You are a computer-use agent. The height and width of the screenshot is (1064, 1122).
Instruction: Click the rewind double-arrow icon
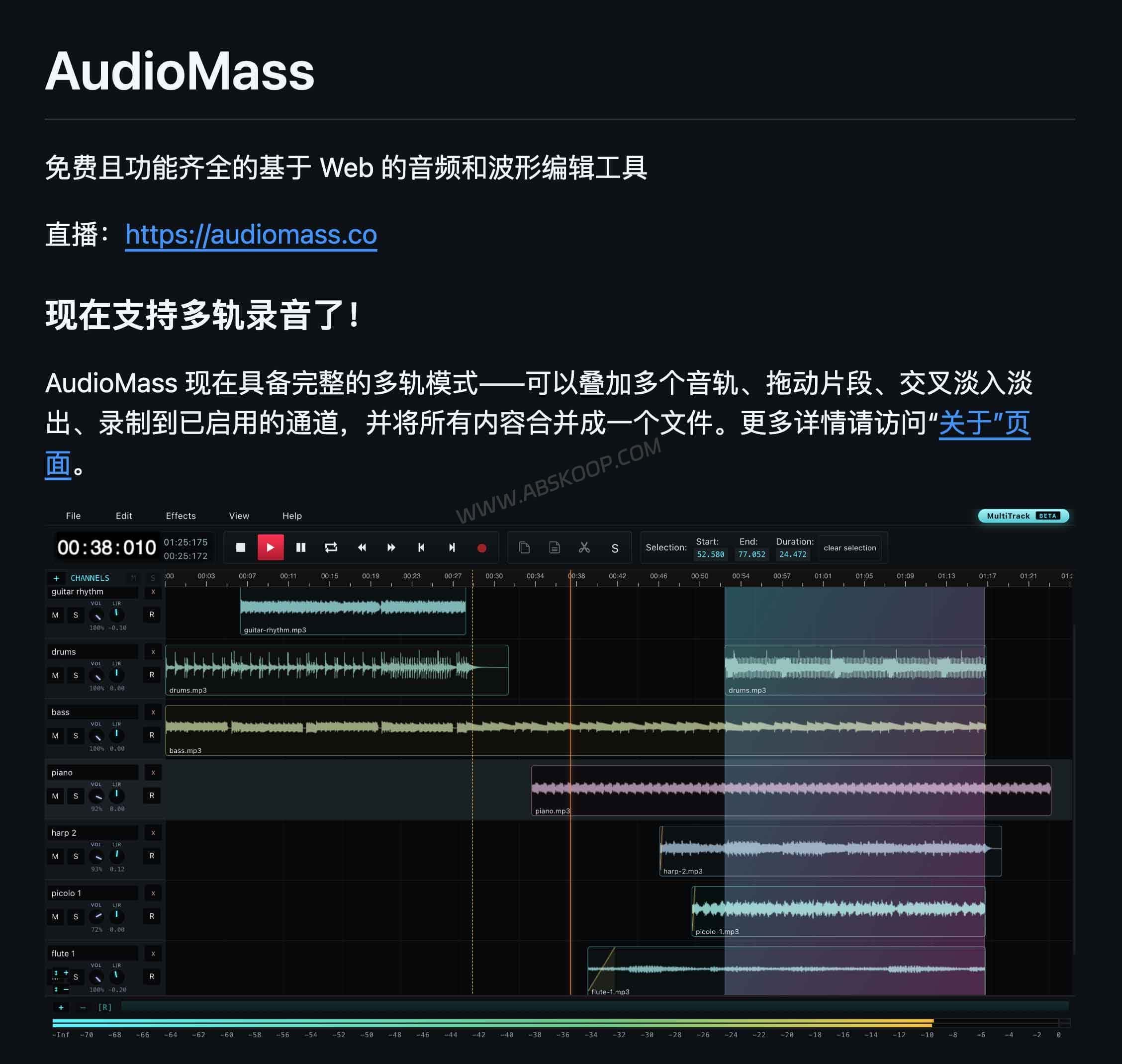coord(362,547)
